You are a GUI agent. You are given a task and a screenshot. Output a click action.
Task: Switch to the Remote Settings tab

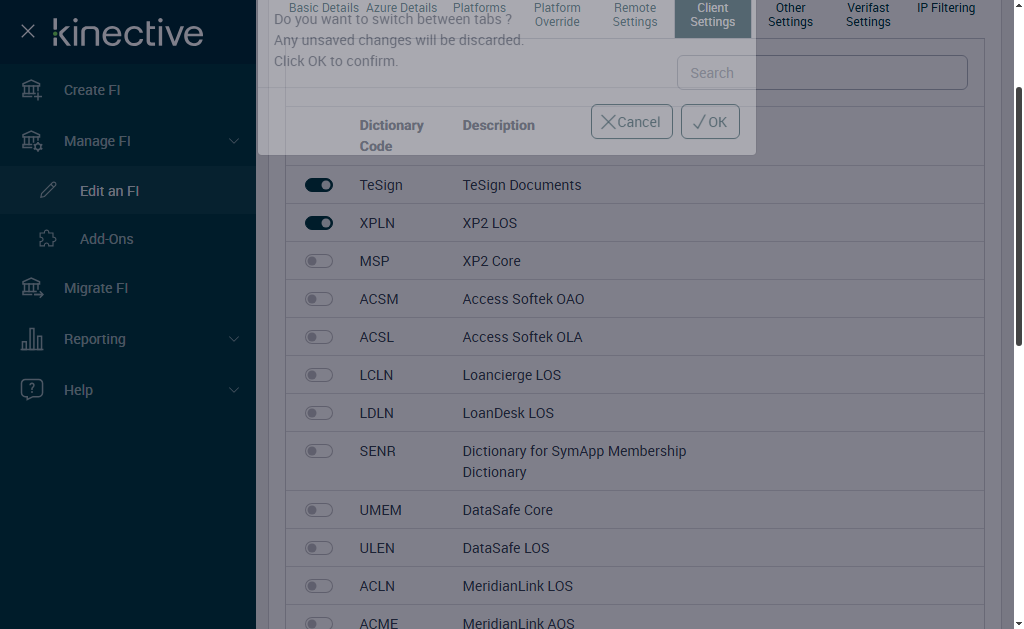[635, 14]
